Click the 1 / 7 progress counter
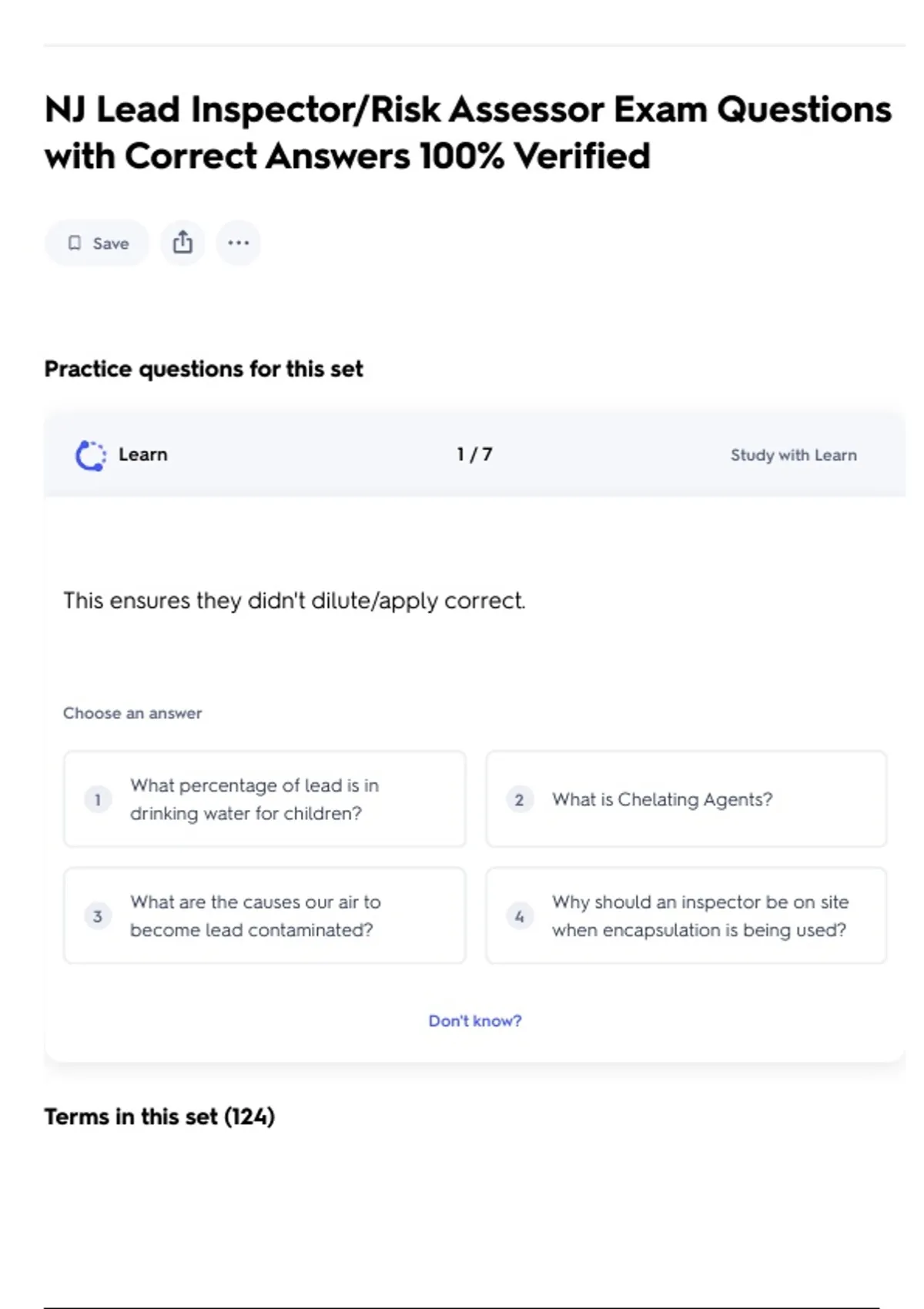This screenshot has width=924, height=1309. click(x=474, y=454)
